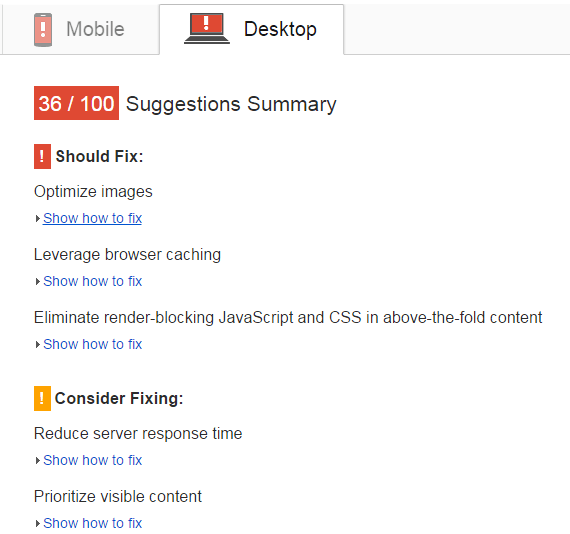570x534 pixels.
Task: Click the Suggestions Summary heading
Action: click(x=231, y=104)
